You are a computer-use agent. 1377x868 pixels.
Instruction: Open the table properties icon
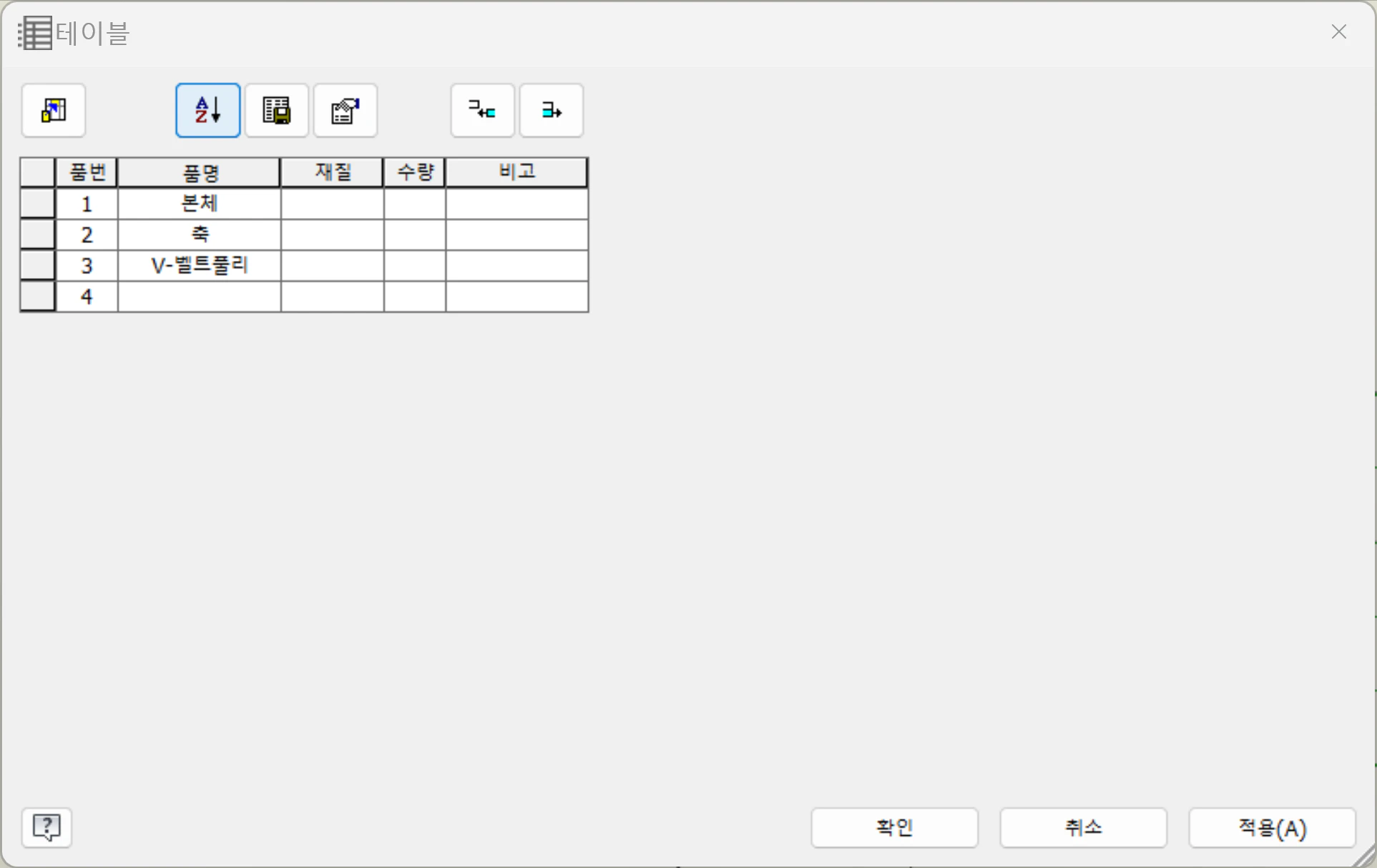345,111
